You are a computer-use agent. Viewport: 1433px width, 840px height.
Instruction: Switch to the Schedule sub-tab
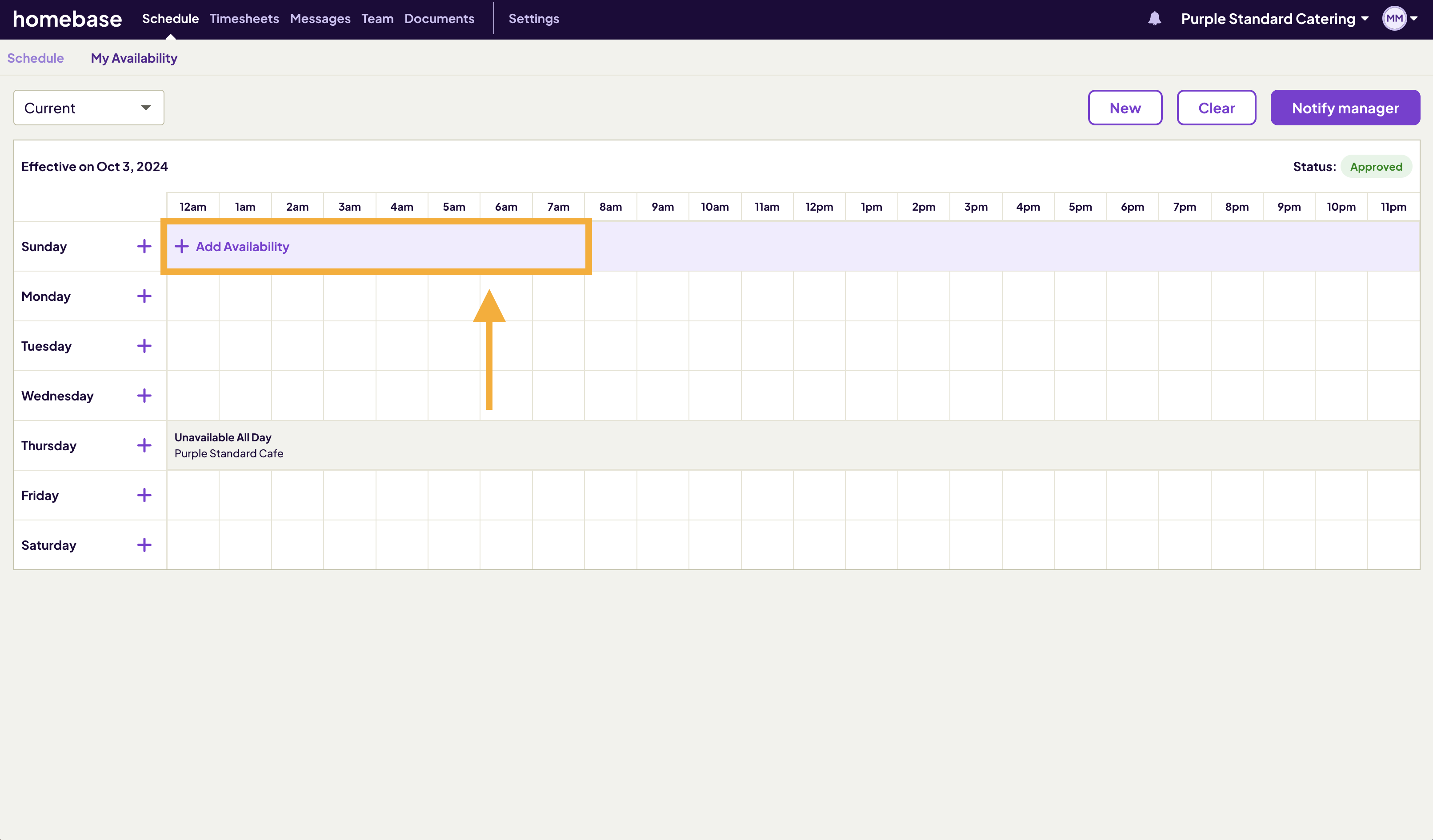35,58
